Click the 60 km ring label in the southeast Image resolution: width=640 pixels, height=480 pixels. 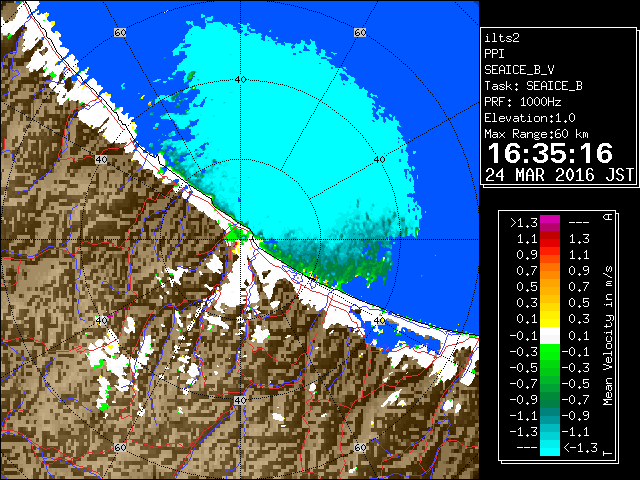360,447
